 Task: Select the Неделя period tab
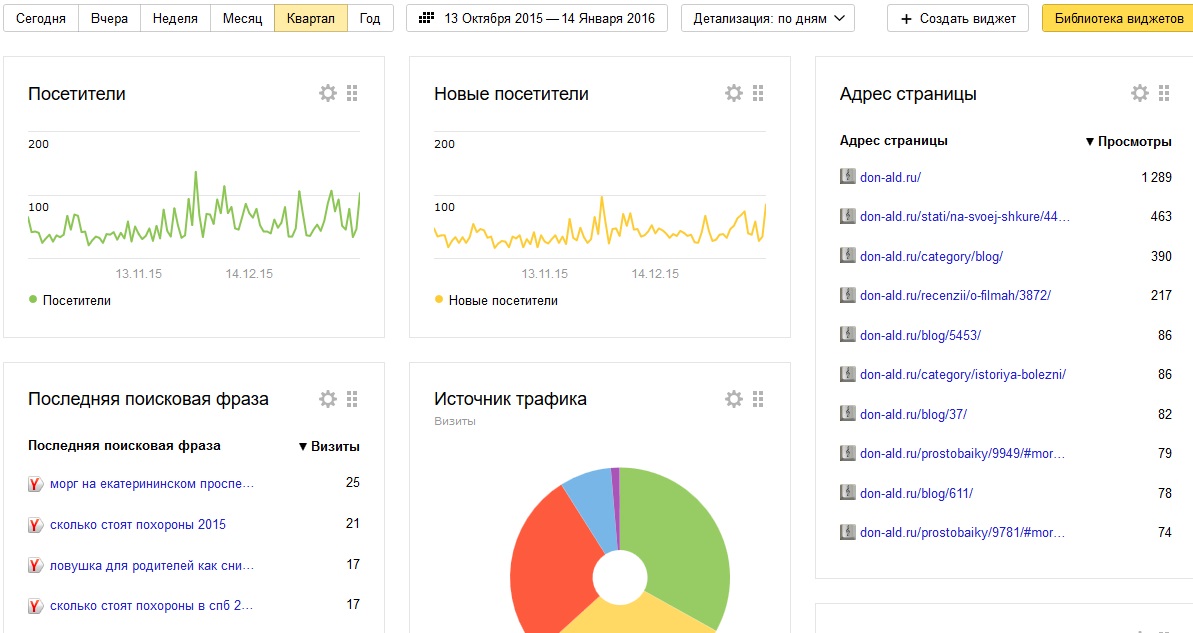pos(175,18)
